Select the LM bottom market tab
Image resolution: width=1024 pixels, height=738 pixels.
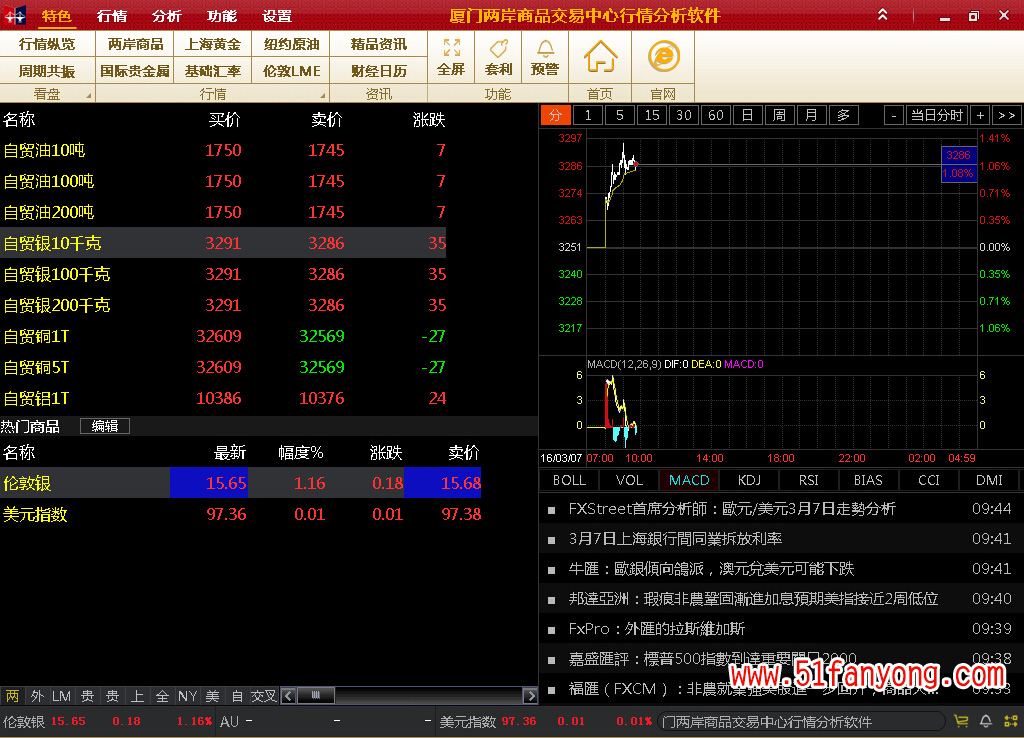click(61, 696)
